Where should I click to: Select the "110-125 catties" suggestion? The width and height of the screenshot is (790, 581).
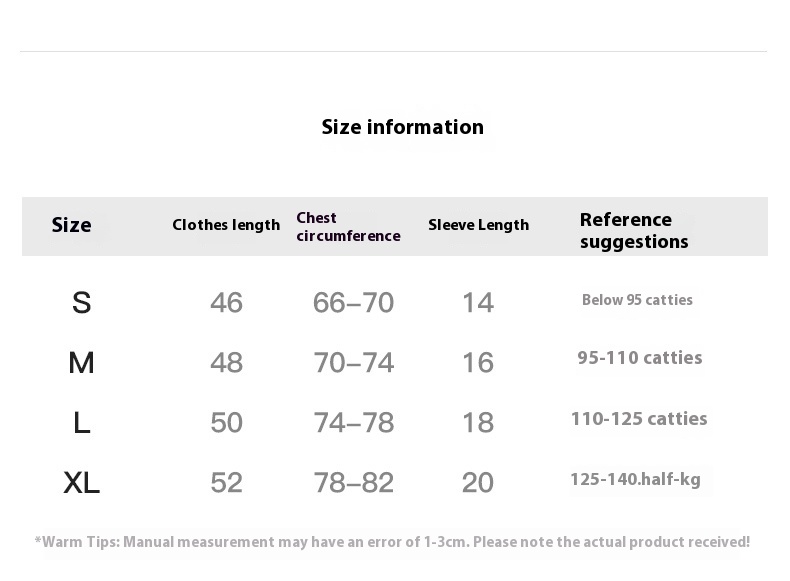pos(638,419)
